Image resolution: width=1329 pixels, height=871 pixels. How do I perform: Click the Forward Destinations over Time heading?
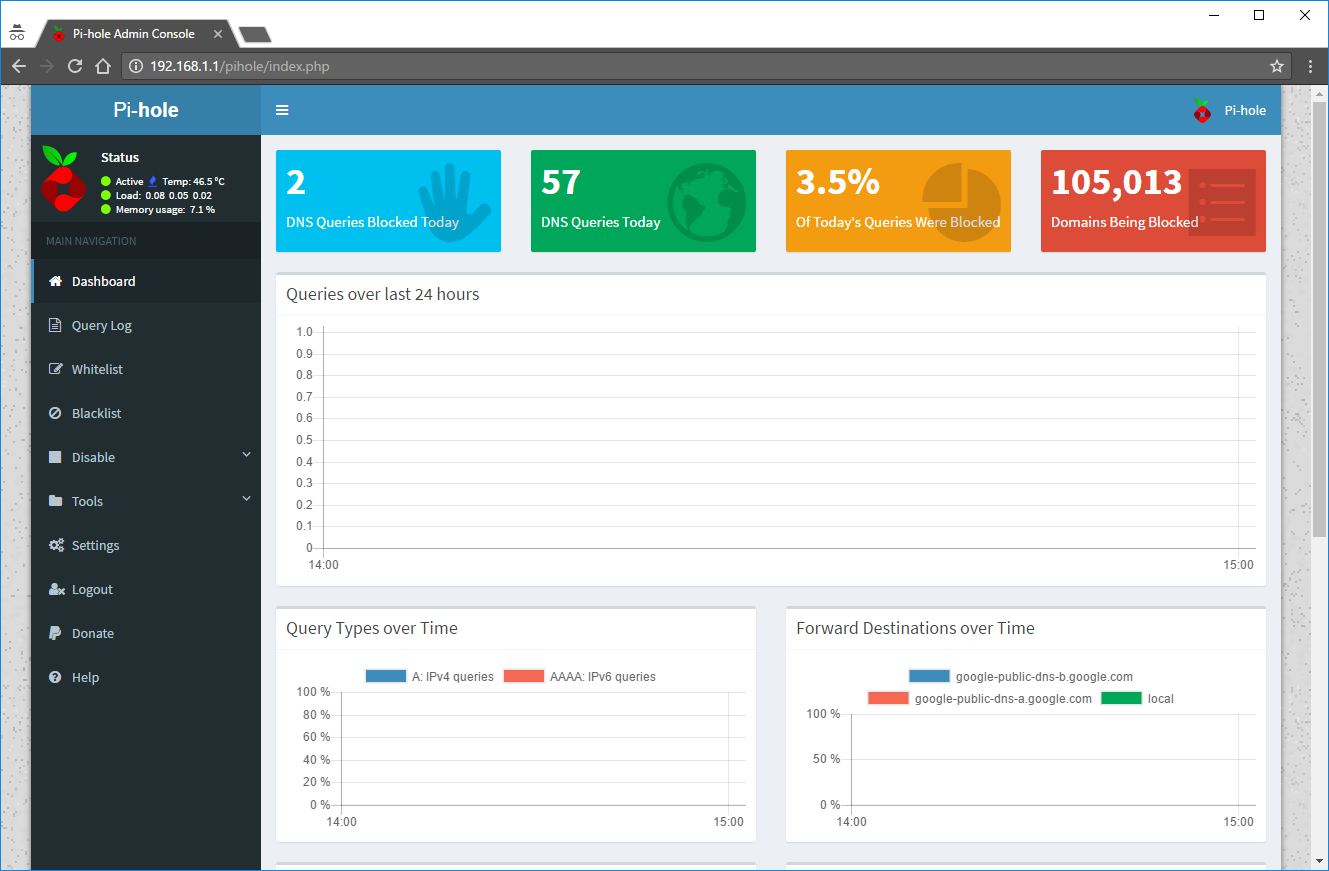coord(915,628)
